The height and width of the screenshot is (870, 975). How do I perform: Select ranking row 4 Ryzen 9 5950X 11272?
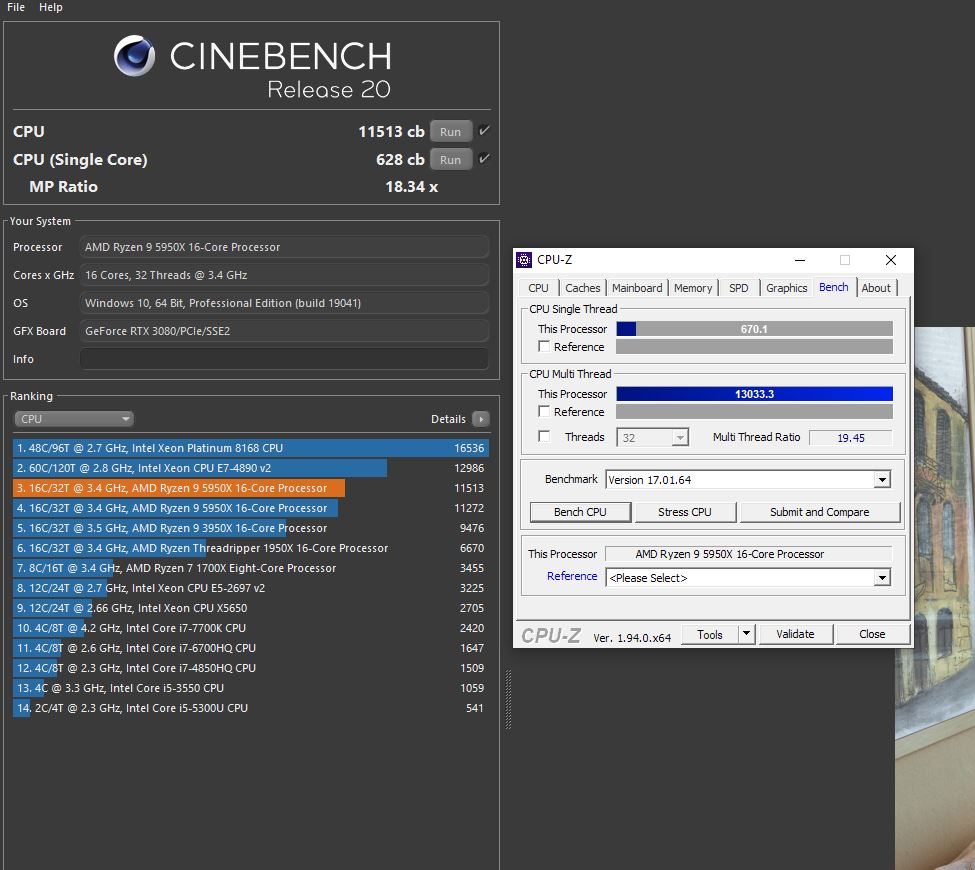click(251, 508)
